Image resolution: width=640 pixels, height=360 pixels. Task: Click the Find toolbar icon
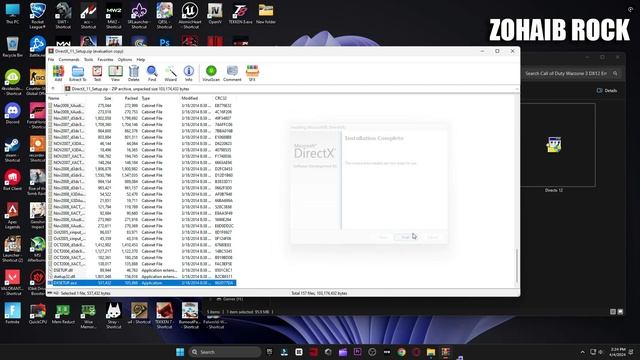pos(152,73)
